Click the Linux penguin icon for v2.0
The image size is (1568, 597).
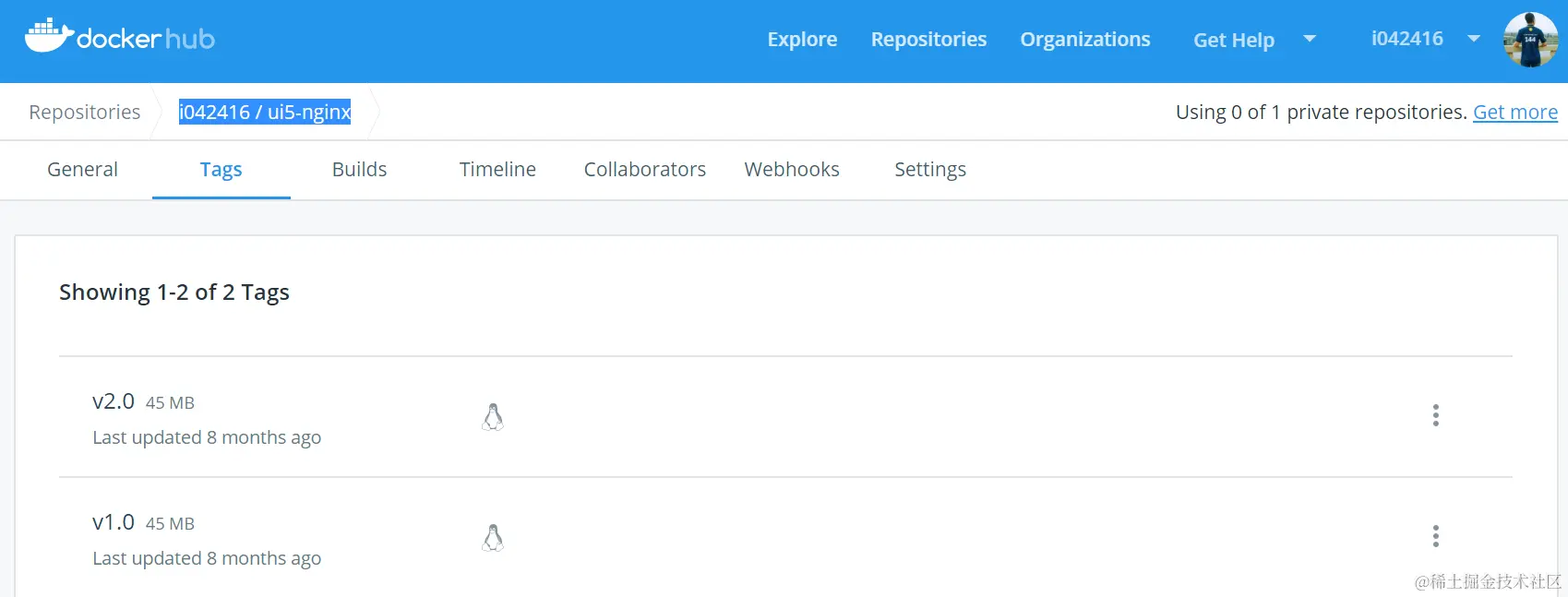[493, 417]
